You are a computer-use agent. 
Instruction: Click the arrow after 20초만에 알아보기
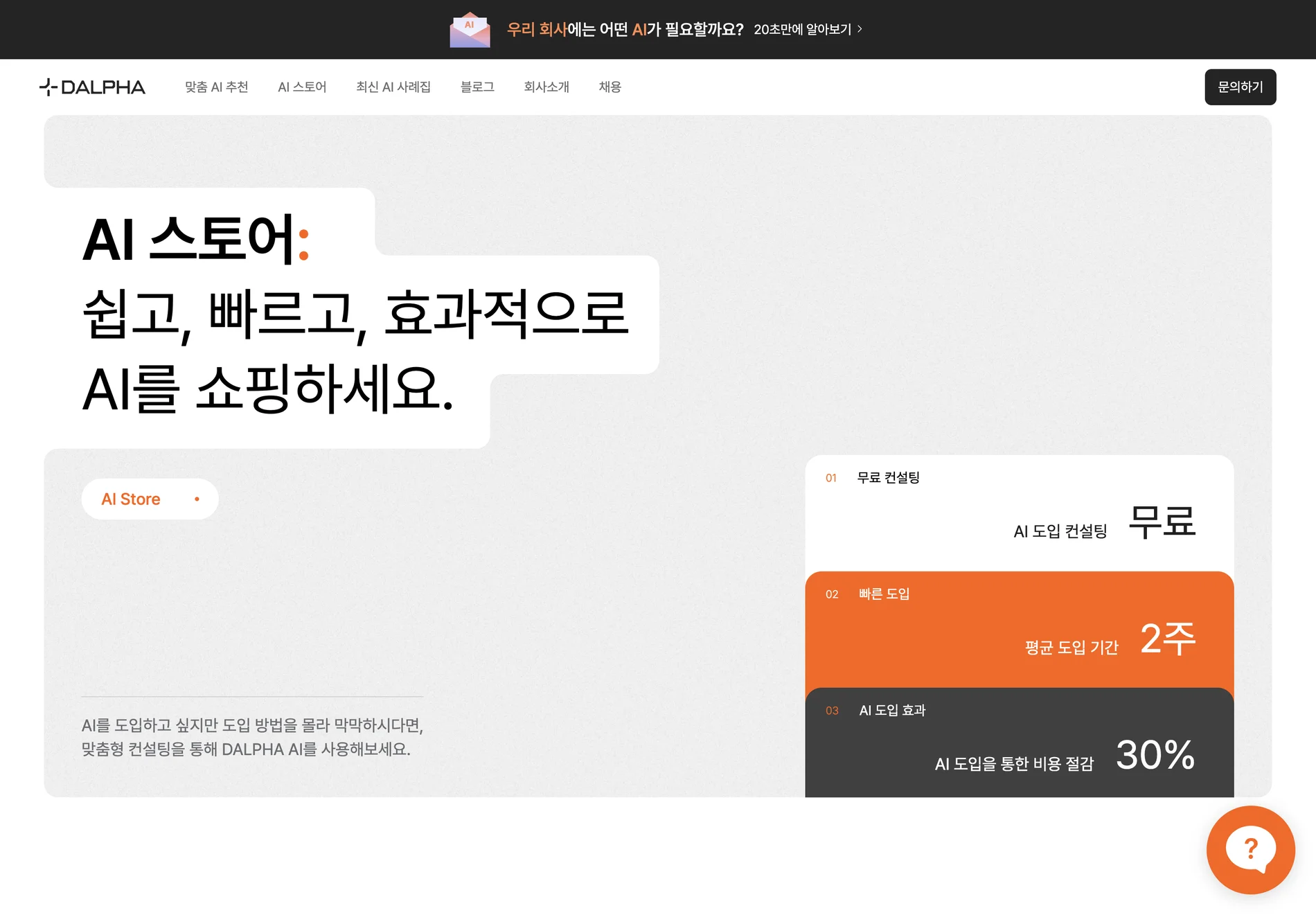[x=860, y=29]
